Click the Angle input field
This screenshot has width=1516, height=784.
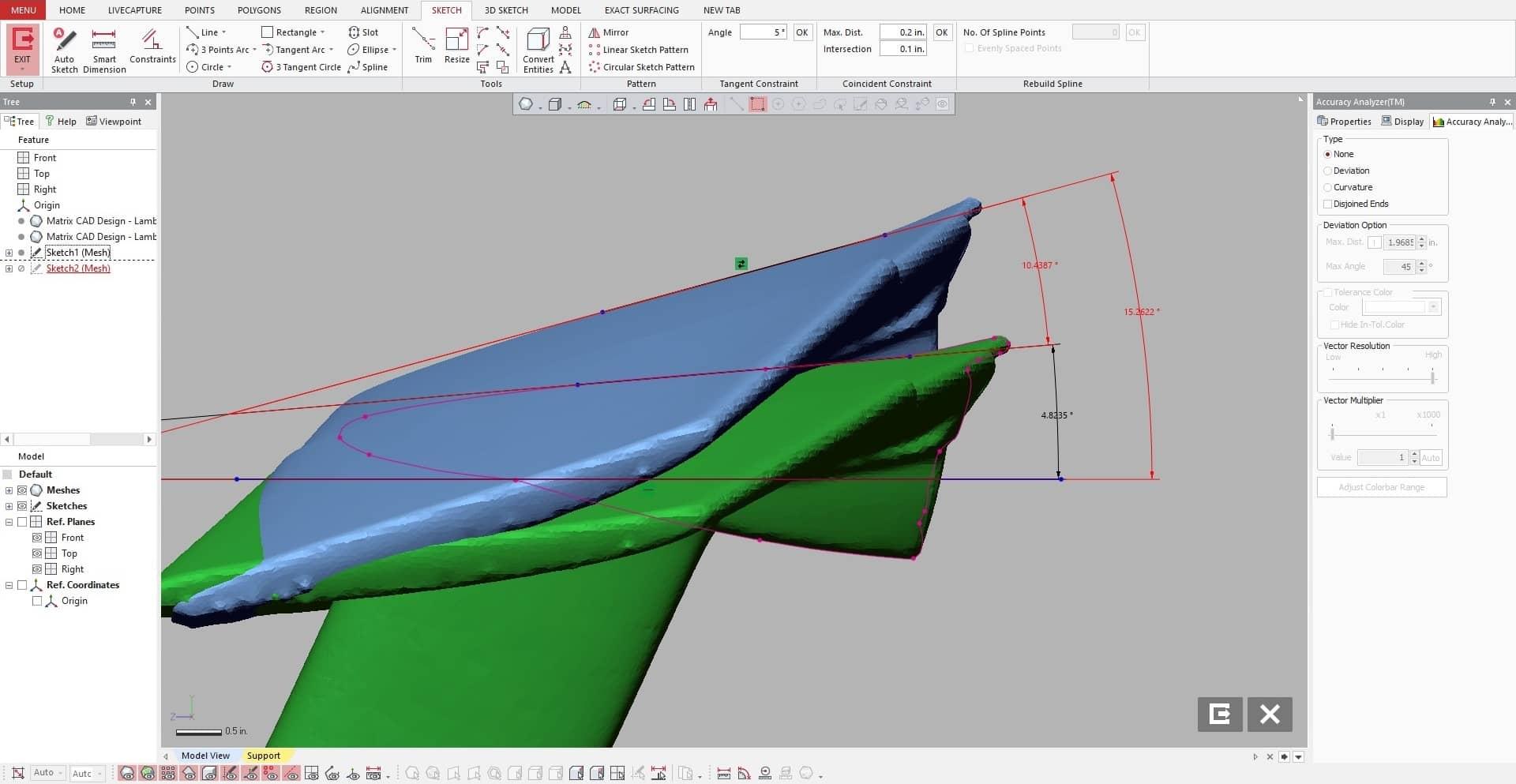pyautogui.click(x=764, y=32)
